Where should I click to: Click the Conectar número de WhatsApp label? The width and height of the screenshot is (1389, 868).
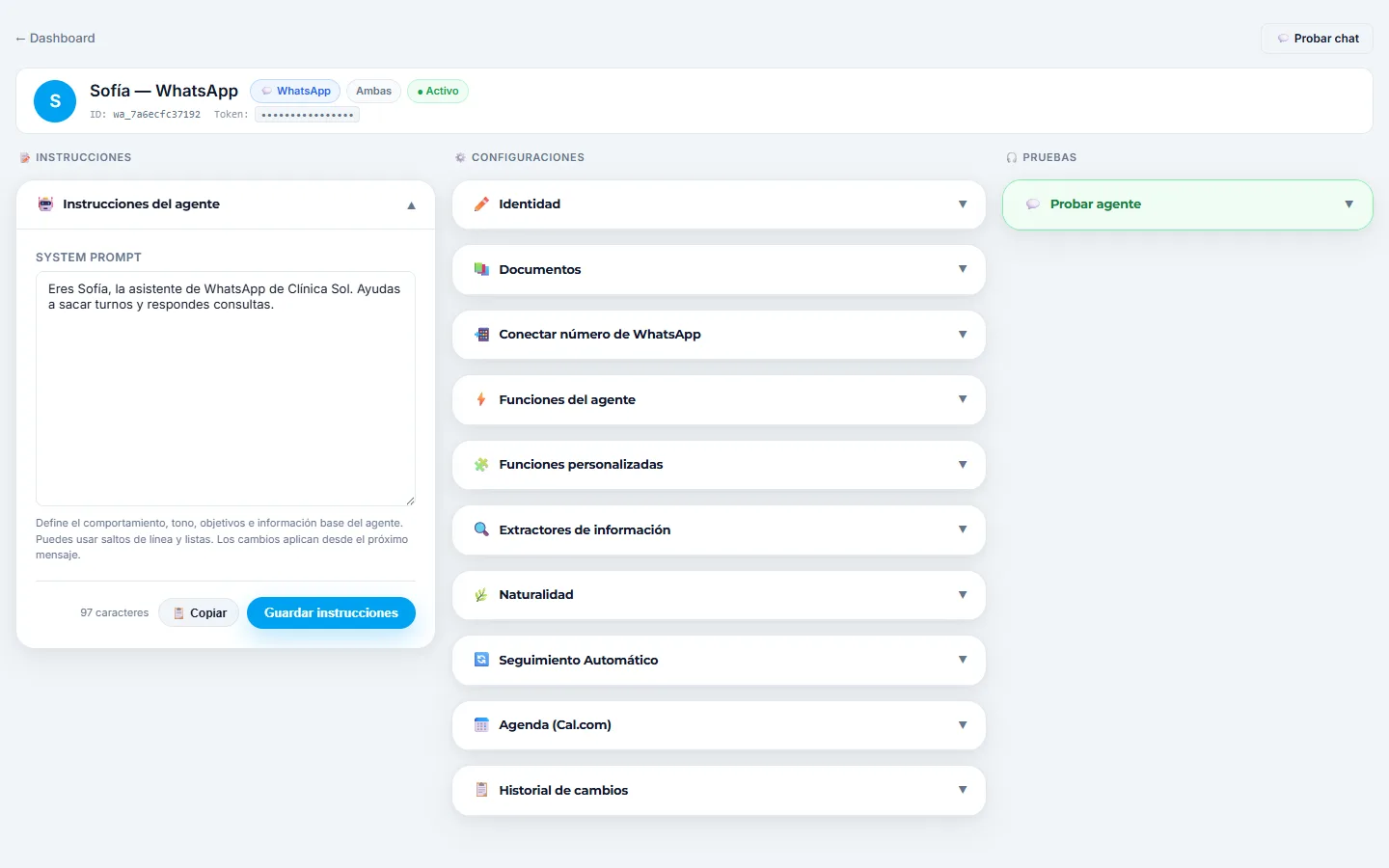(600, 335)
